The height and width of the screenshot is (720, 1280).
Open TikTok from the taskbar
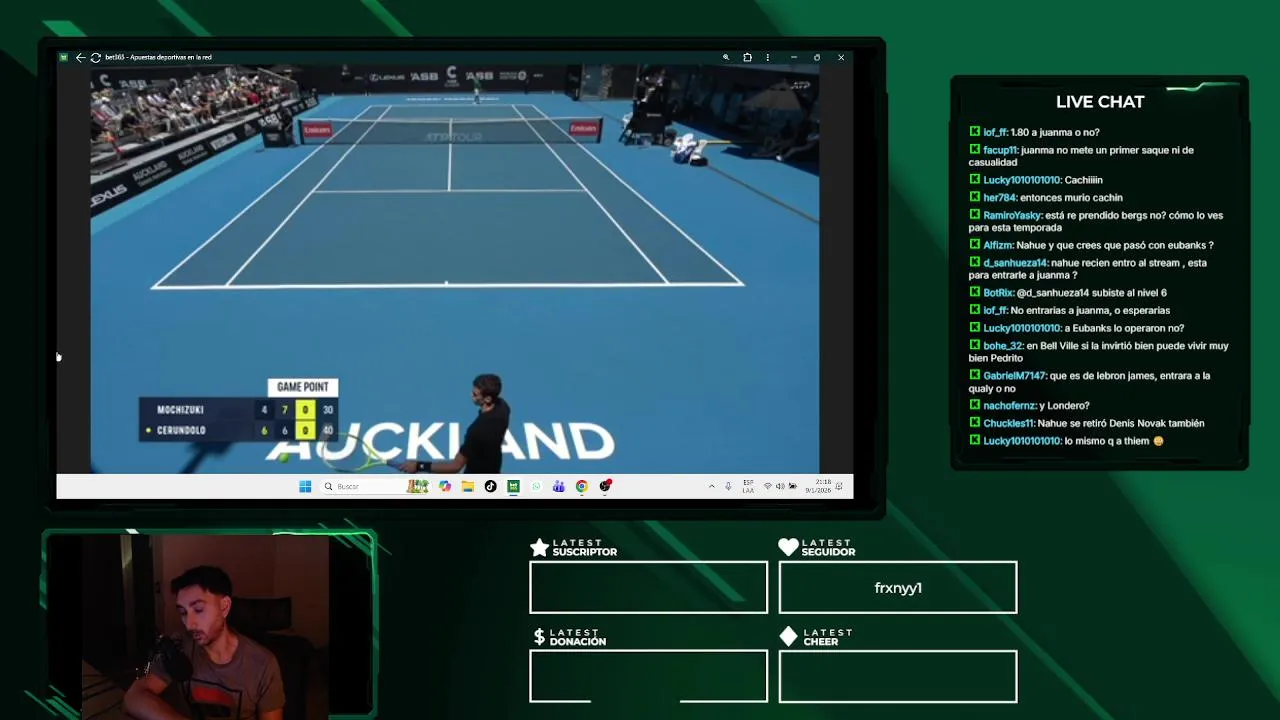(x=490, y=486)
